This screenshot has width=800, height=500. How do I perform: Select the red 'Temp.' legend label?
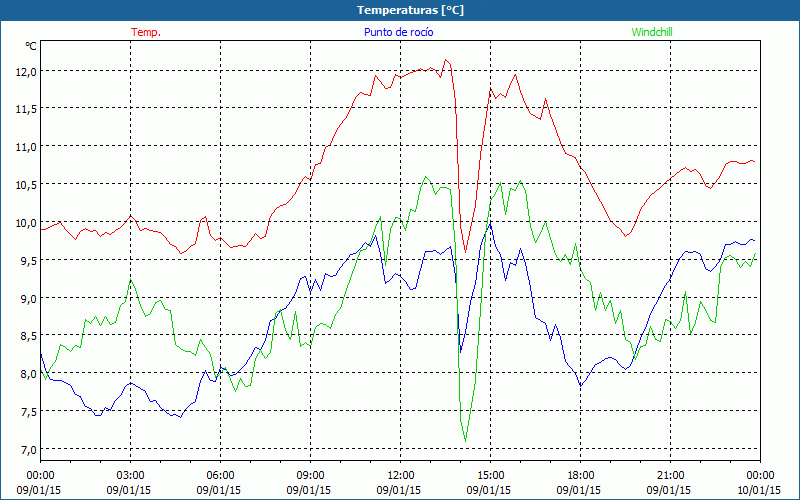(x=146, y=32)
